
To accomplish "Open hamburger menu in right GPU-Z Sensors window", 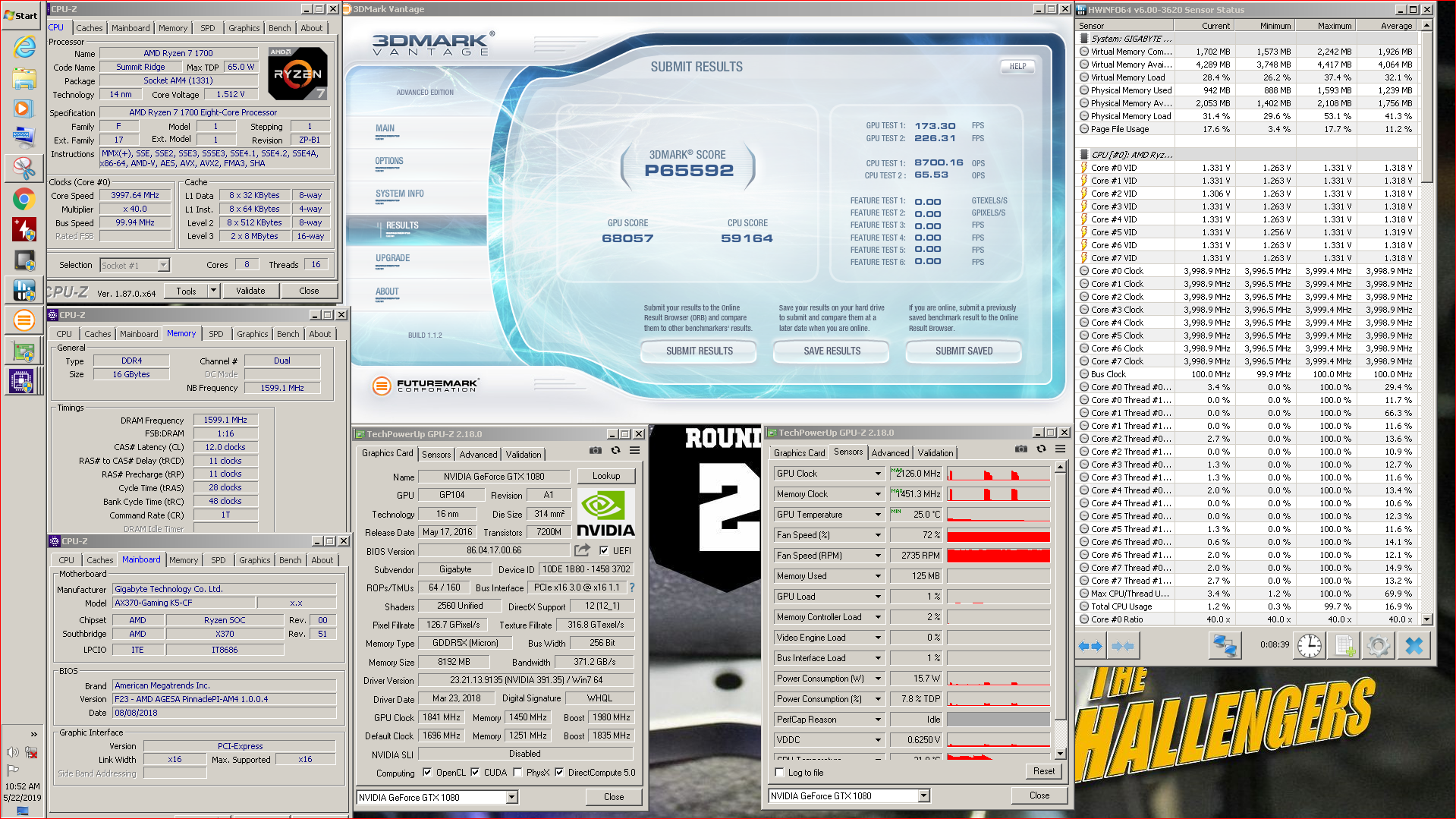I will click(x=1060, y=449).
